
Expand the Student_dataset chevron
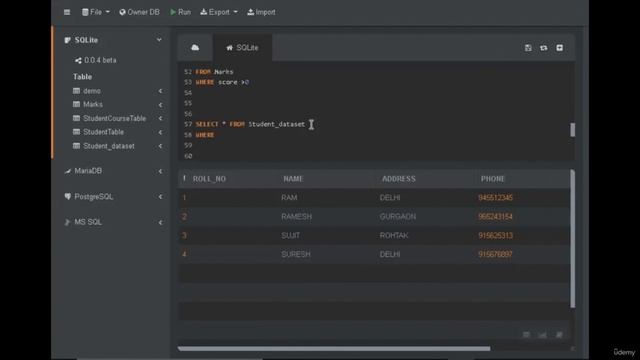click(x=160, y=146)
